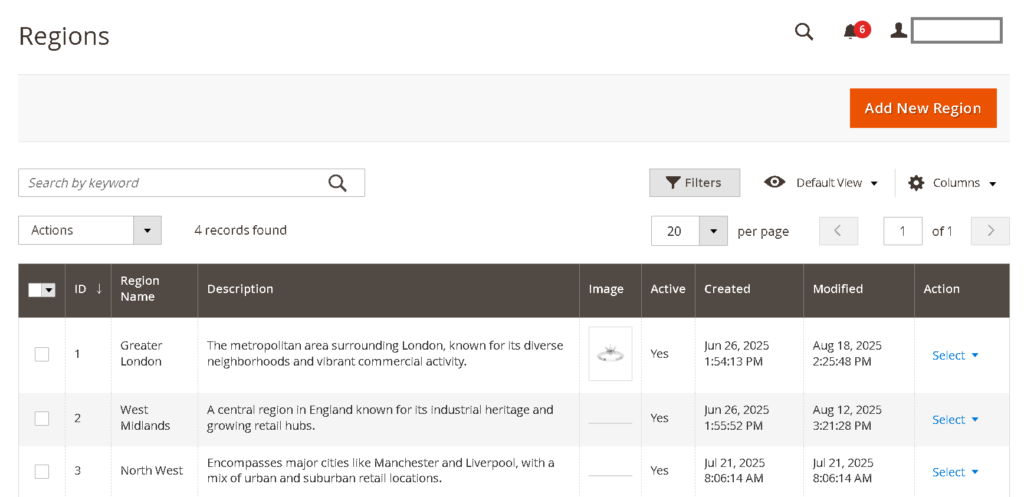Sort by ID column header
This screenshot has width=1024, height=497.
pyautogui.click(x=88, y=289)
